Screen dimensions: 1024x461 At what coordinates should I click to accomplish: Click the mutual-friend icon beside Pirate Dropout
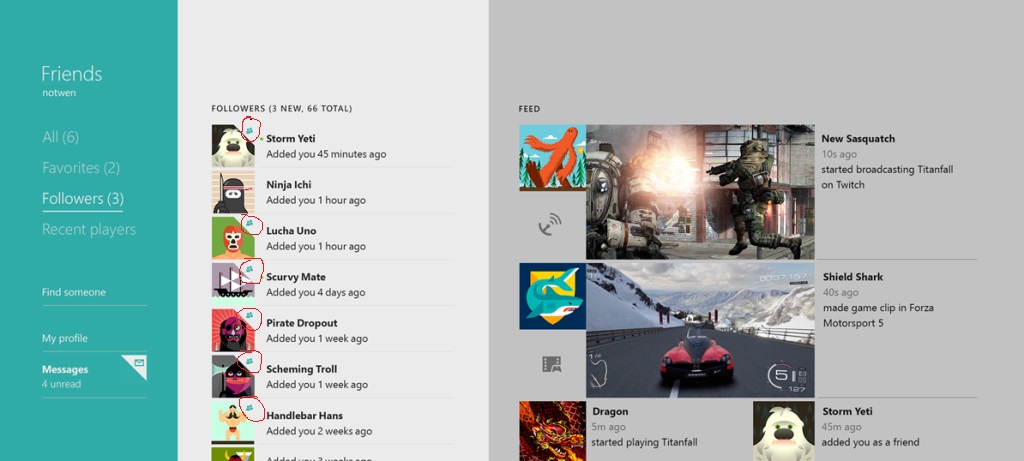tap(249, 315)
